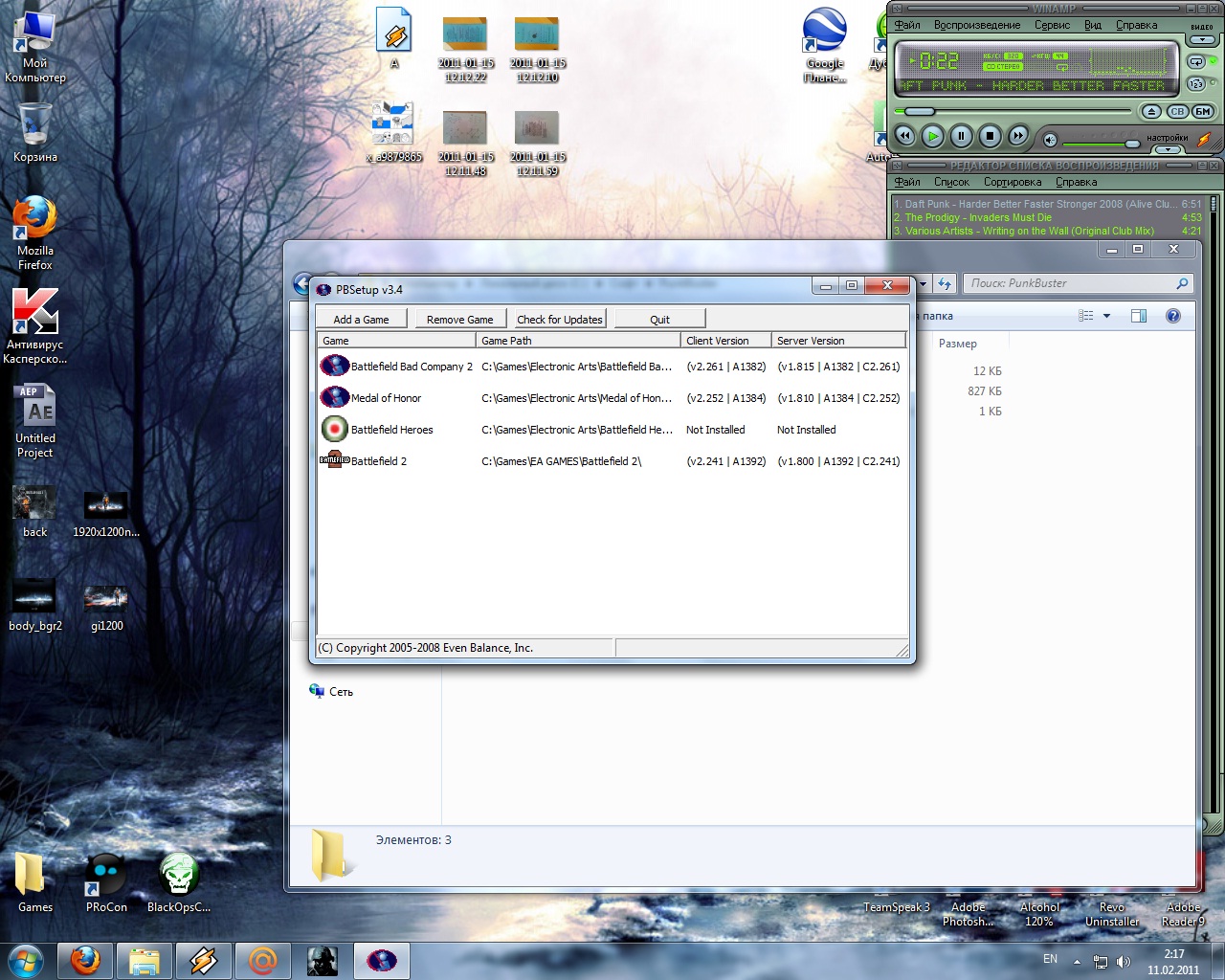Open the Explorer view options dropdown arrow
The height and width of the screenshot is (980, 1225).
click(1107, 316)
